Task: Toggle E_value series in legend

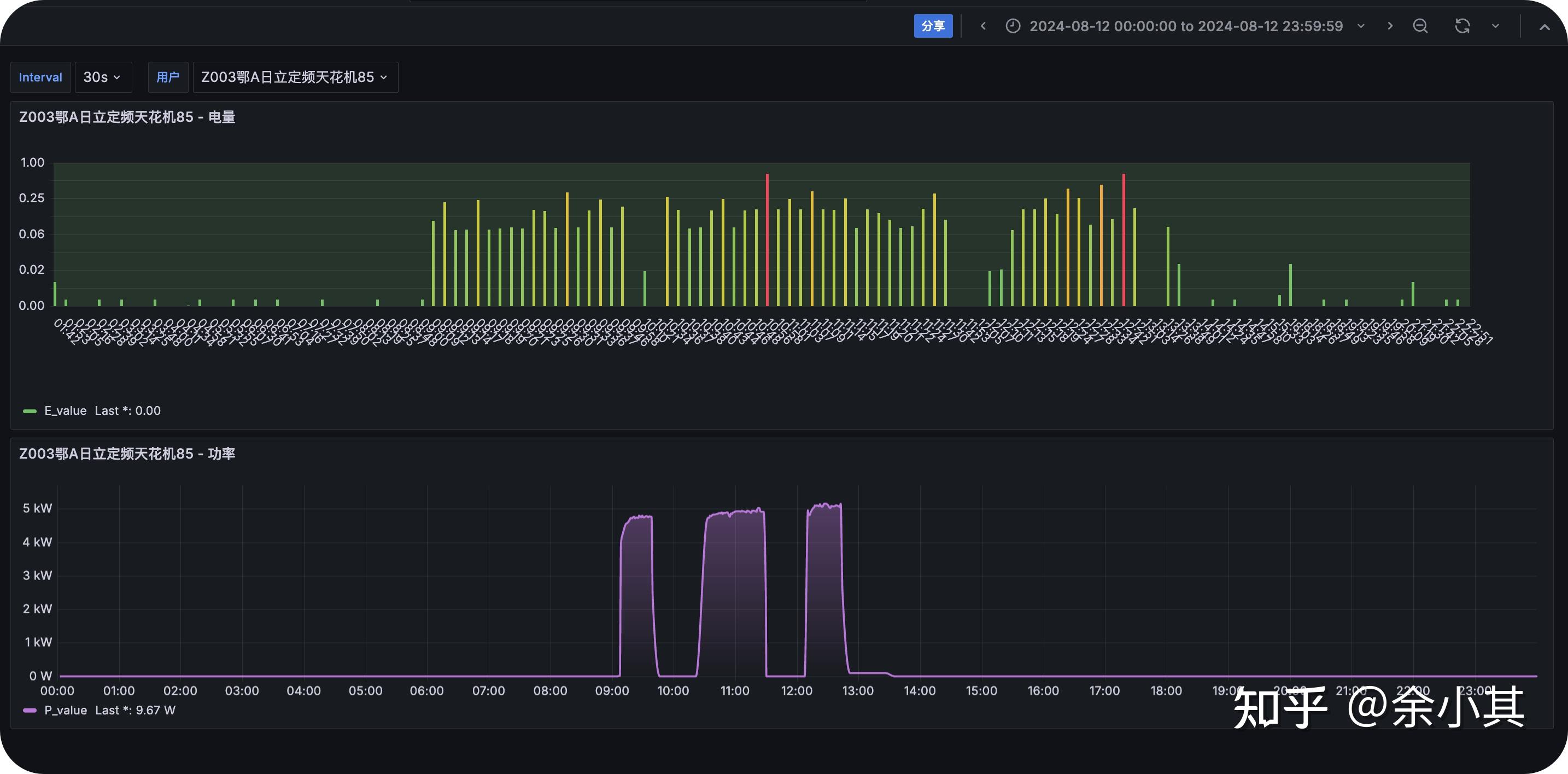Action: [x=65, y=411]
